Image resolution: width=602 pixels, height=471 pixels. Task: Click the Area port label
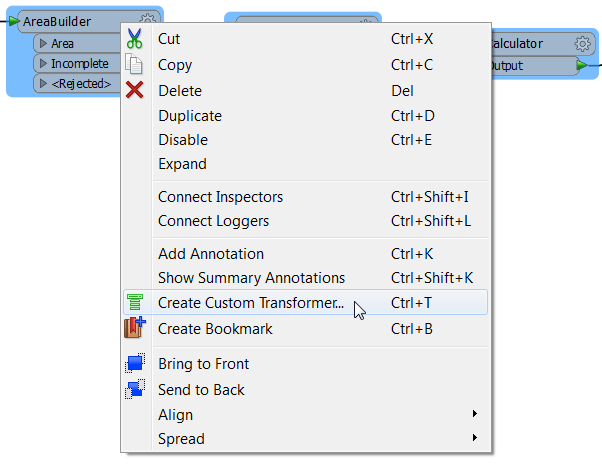point(62,43)
